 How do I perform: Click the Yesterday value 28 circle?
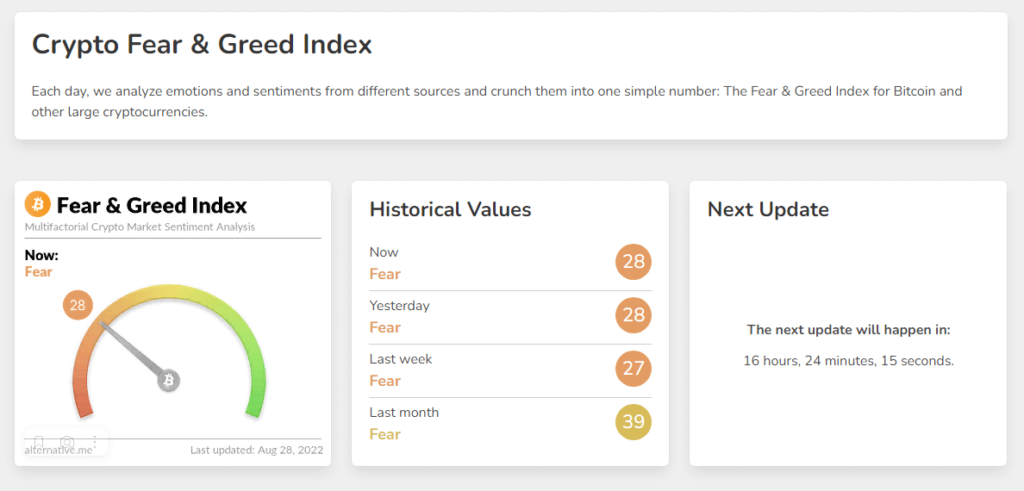coord(633,316)
